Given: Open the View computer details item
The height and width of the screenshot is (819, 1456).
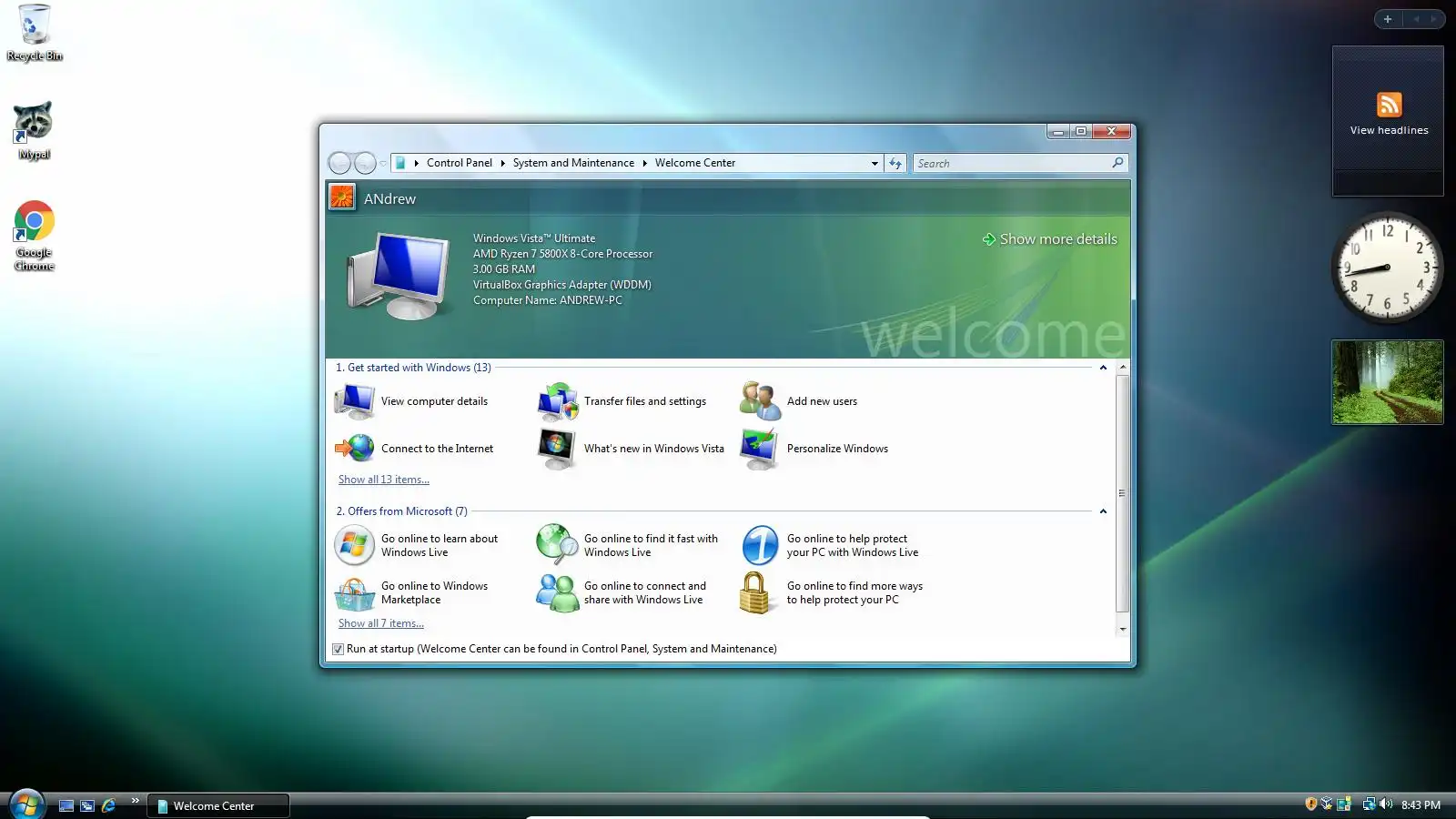Looking at the screenshot, I should coord(411,401).
